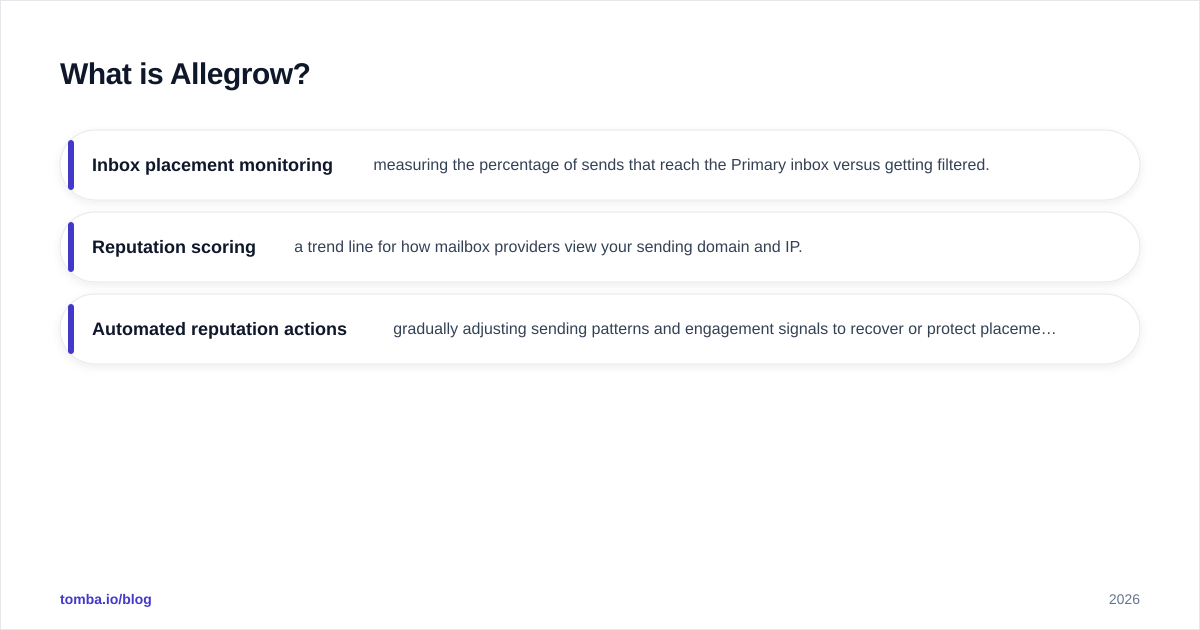Click the 'What is Allegrow?' heading
The height and width of the screenshot is (630, 1200).
[x=185, y=74]
